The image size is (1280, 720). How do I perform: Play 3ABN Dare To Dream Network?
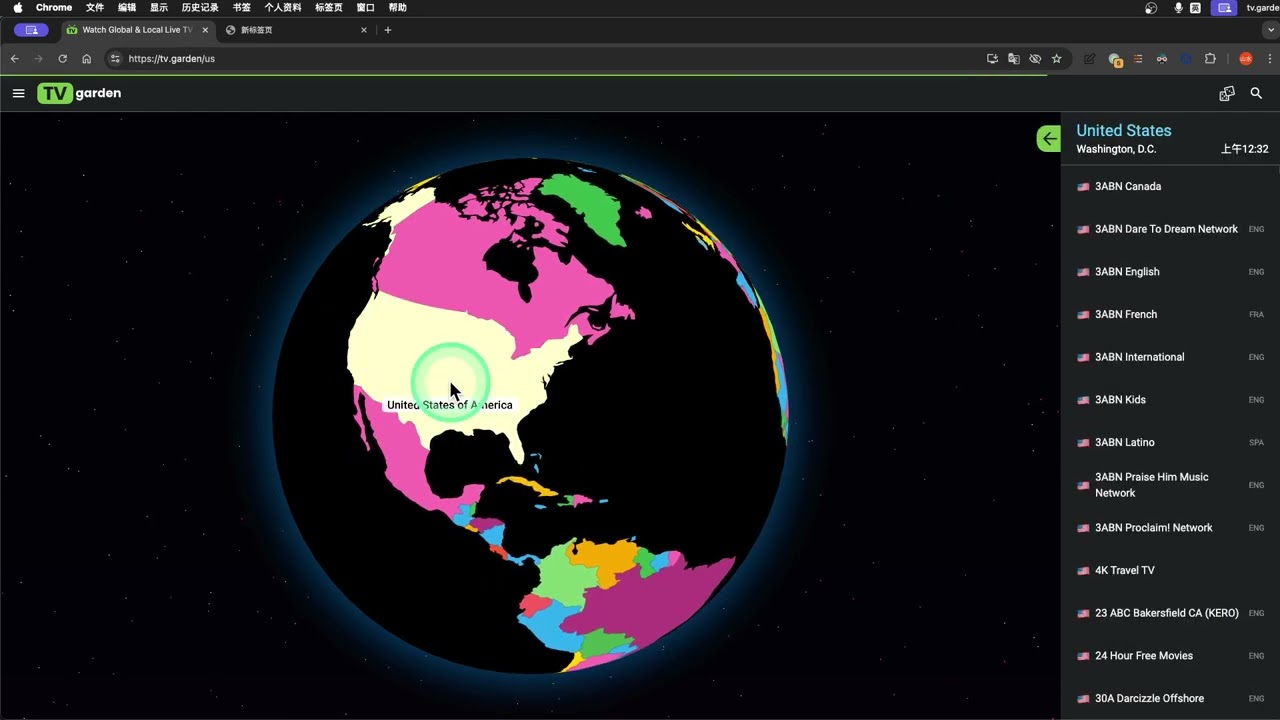[1170, 229]
